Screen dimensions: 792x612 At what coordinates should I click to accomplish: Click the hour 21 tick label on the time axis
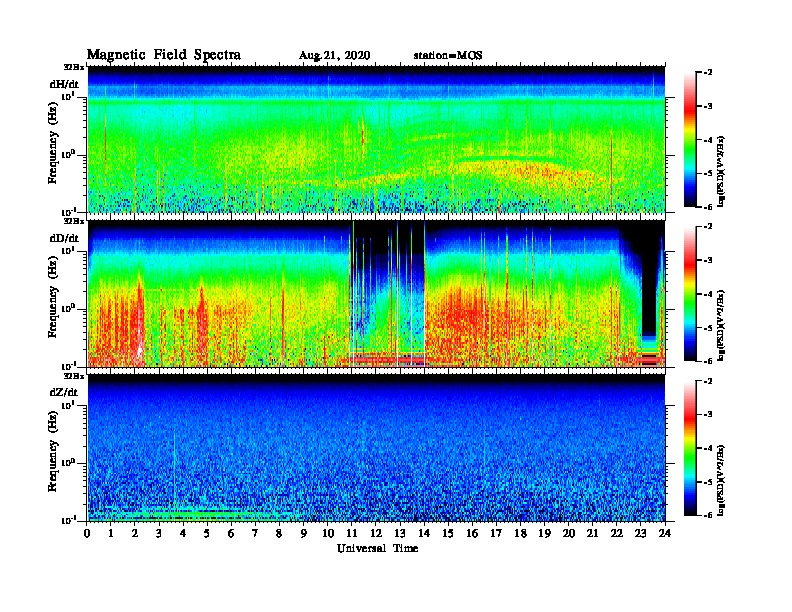[x=592, y=533]
